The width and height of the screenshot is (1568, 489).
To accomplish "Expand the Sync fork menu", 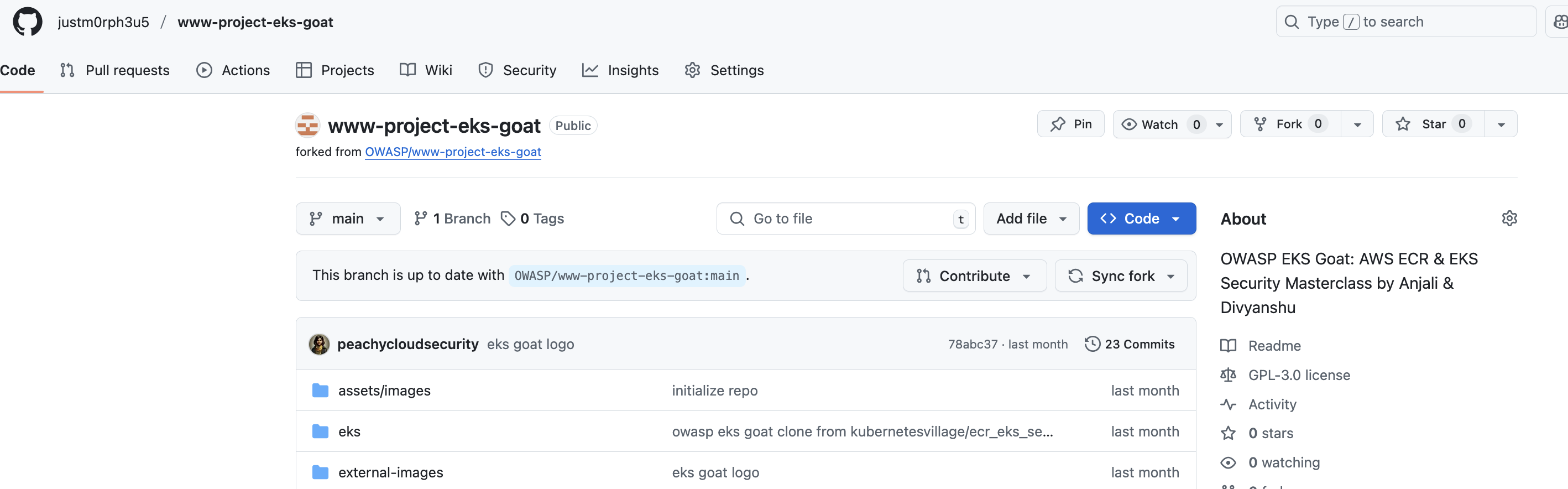I will coord(1121,276).
